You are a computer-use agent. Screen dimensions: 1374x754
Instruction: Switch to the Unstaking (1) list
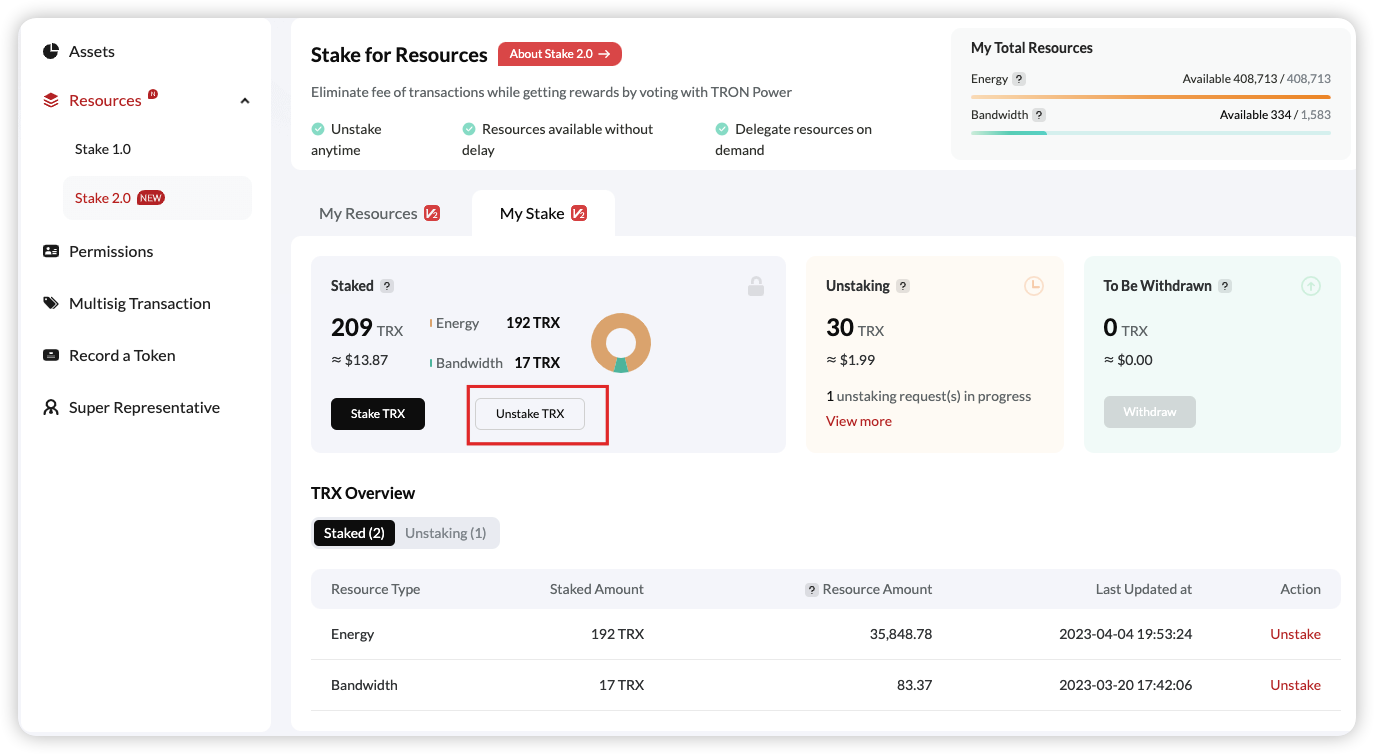click(446, 533)
